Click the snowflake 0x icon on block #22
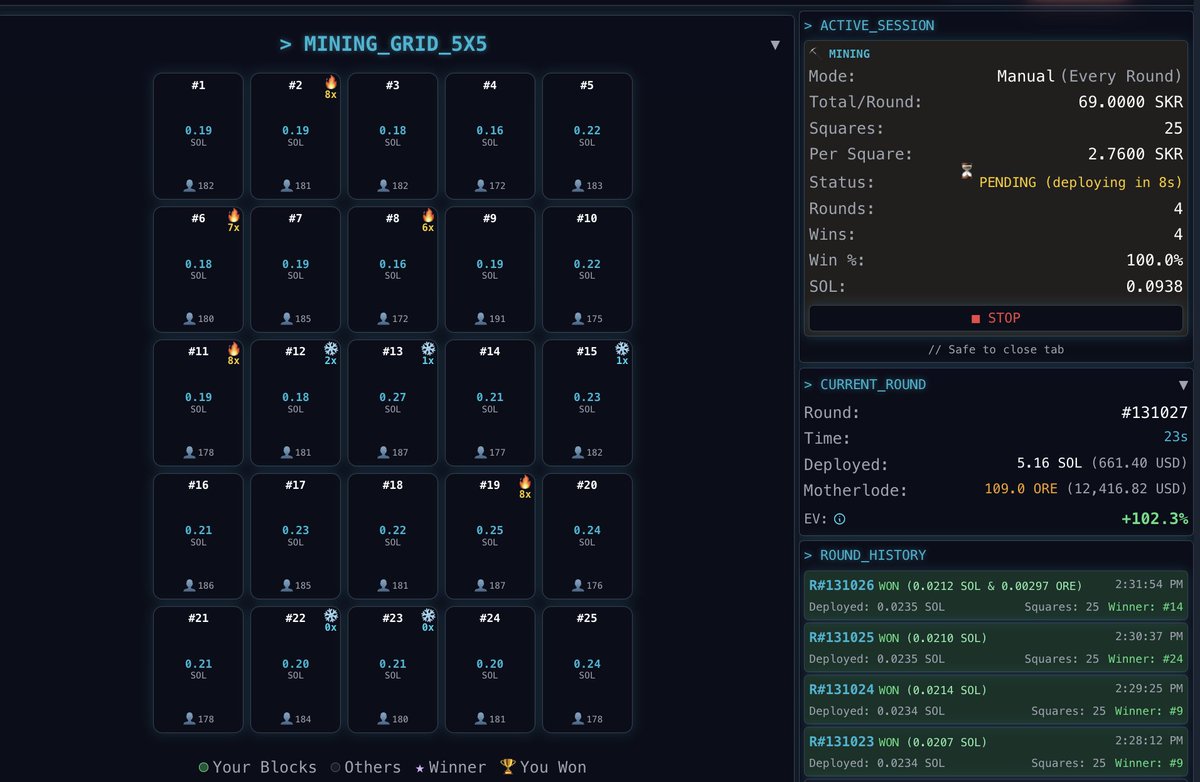This screenshot has width=1200, height=782. [331, 615]
